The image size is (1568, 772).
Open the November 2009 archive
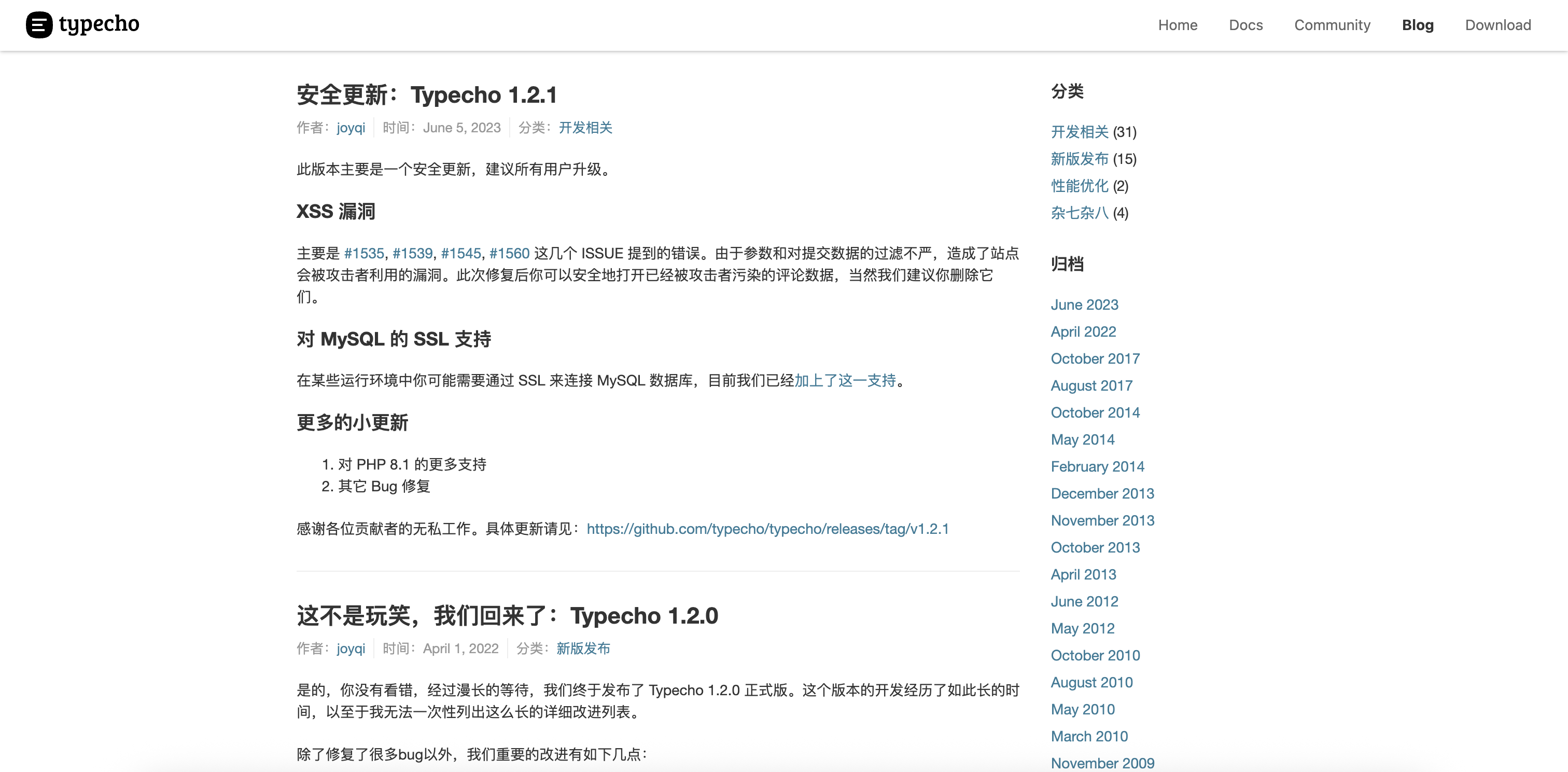[x=1102, y=764]
